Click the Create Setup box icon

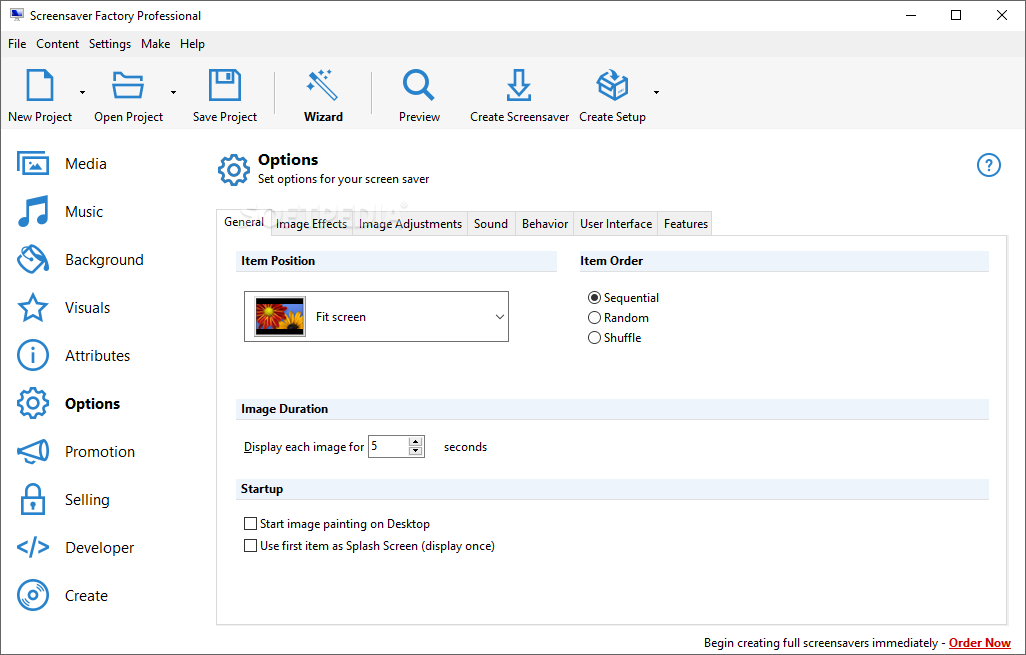point(612,85)
